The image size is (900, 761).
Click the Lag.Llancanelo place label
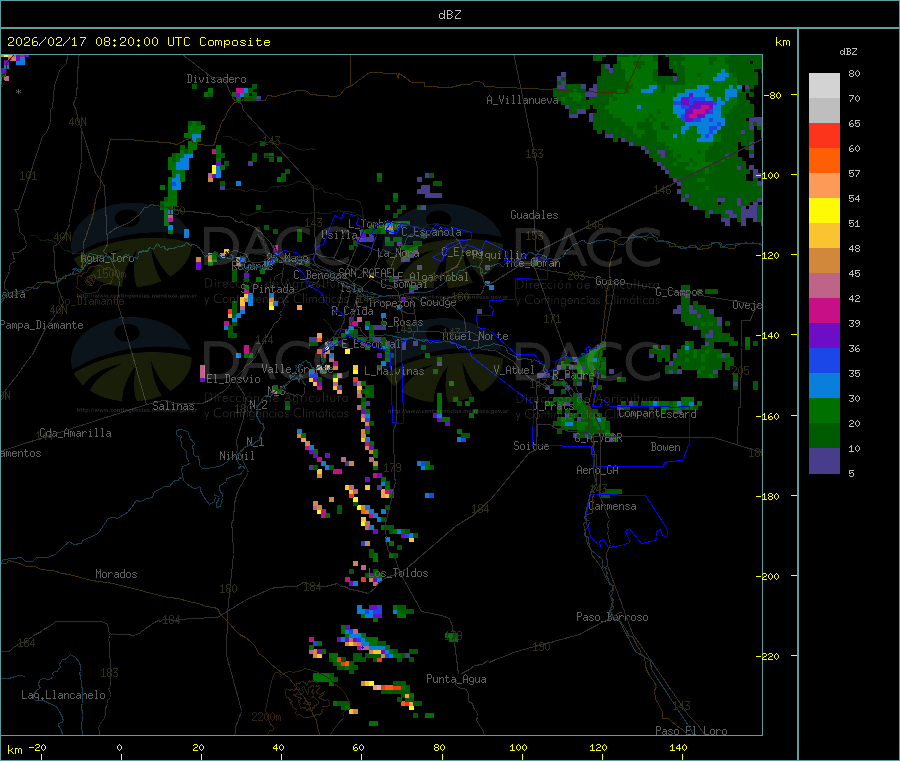tap(63, 695)
